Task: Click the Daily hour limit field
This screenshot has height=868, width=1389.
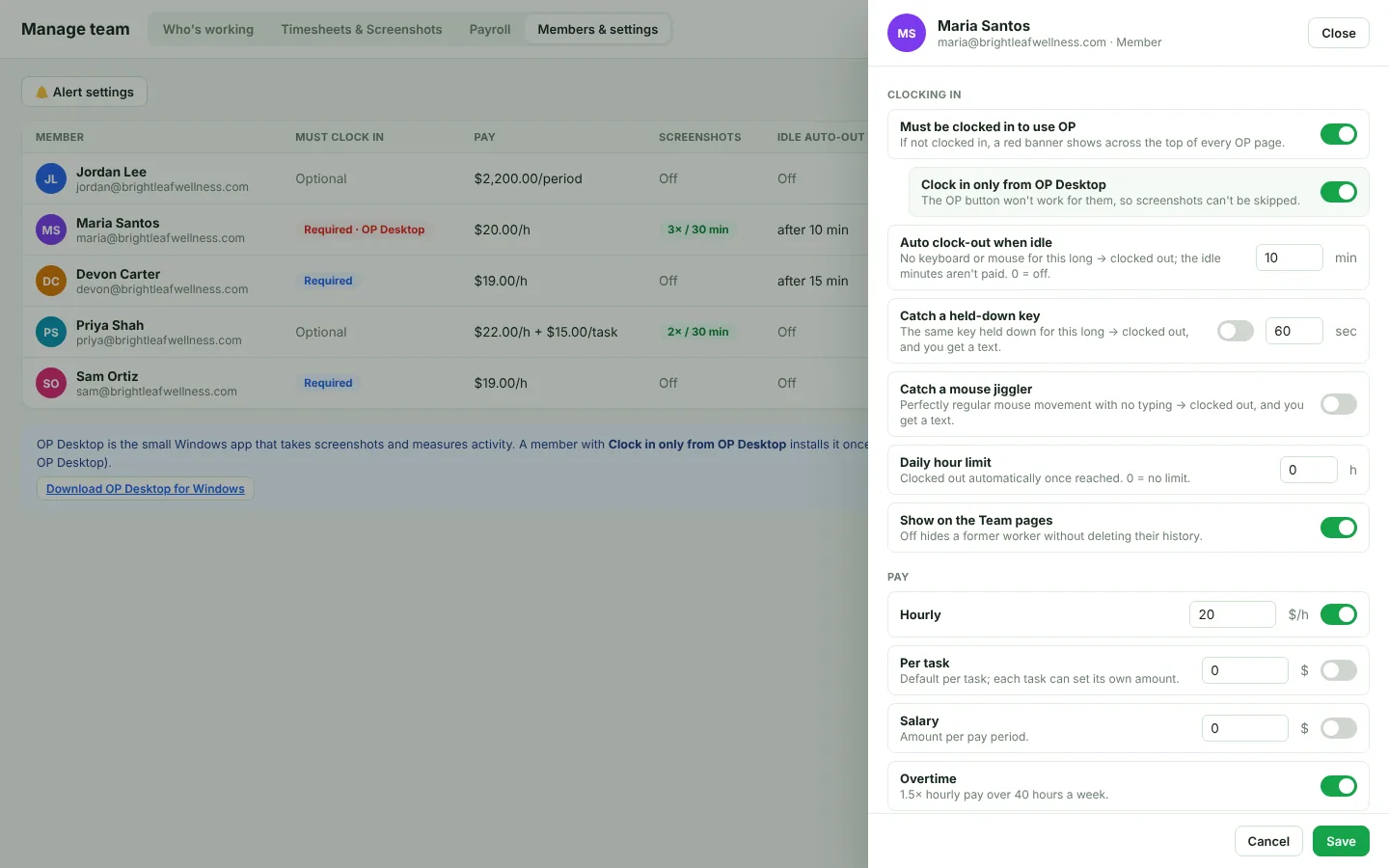Action: 1309,470
